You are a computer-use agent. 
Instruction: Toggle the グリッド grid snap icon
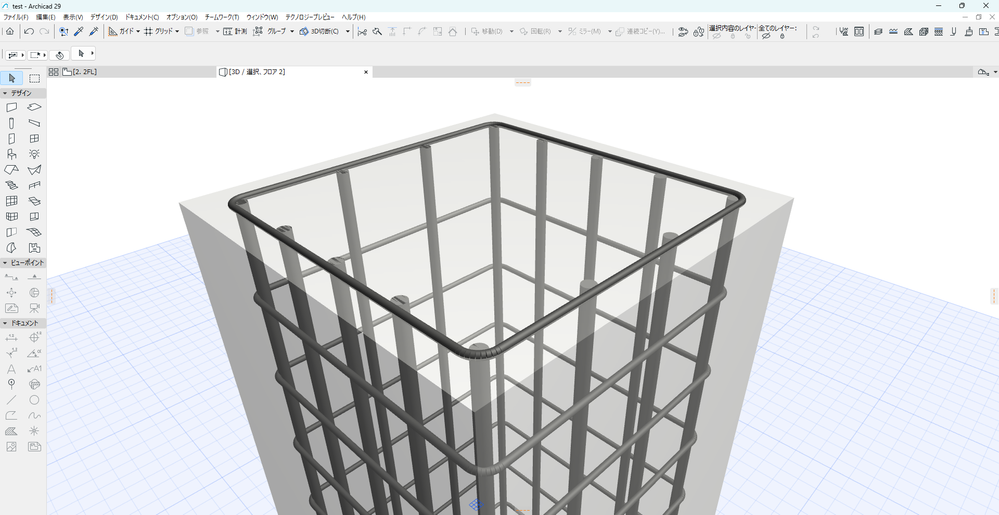coord(148,31)
